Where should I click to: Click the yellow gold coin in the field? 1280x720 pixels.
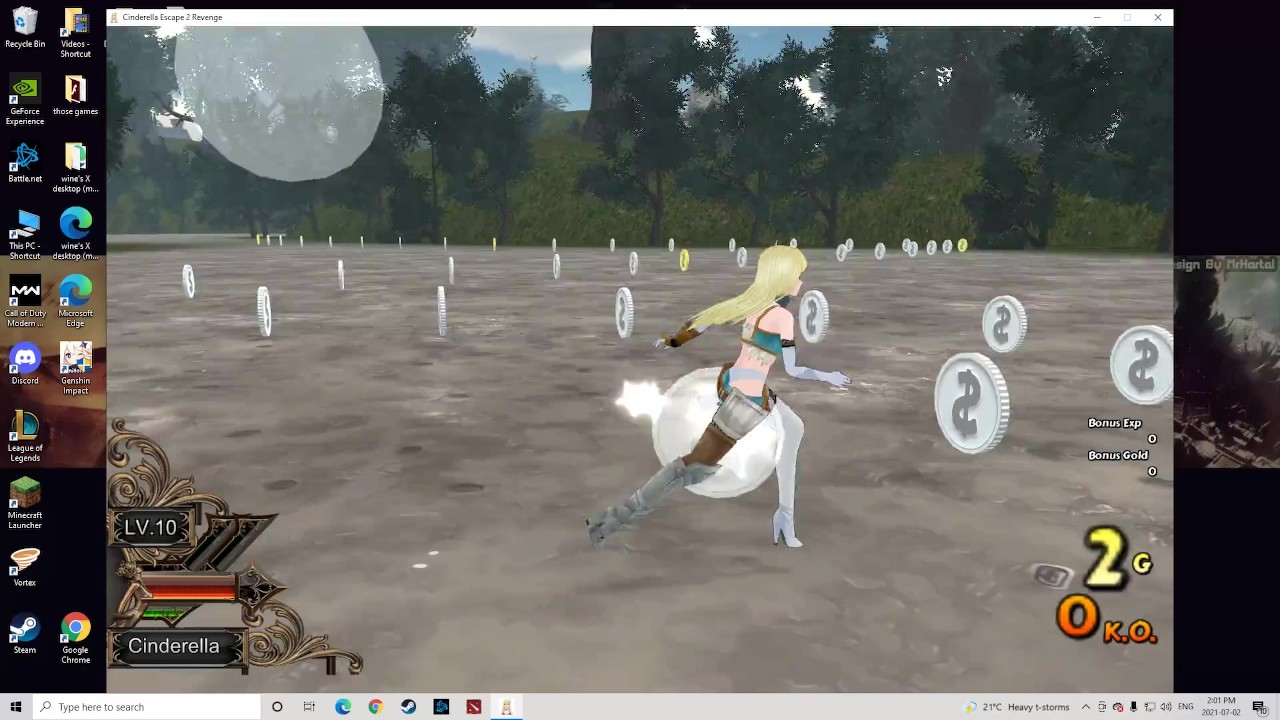point(684,260)
